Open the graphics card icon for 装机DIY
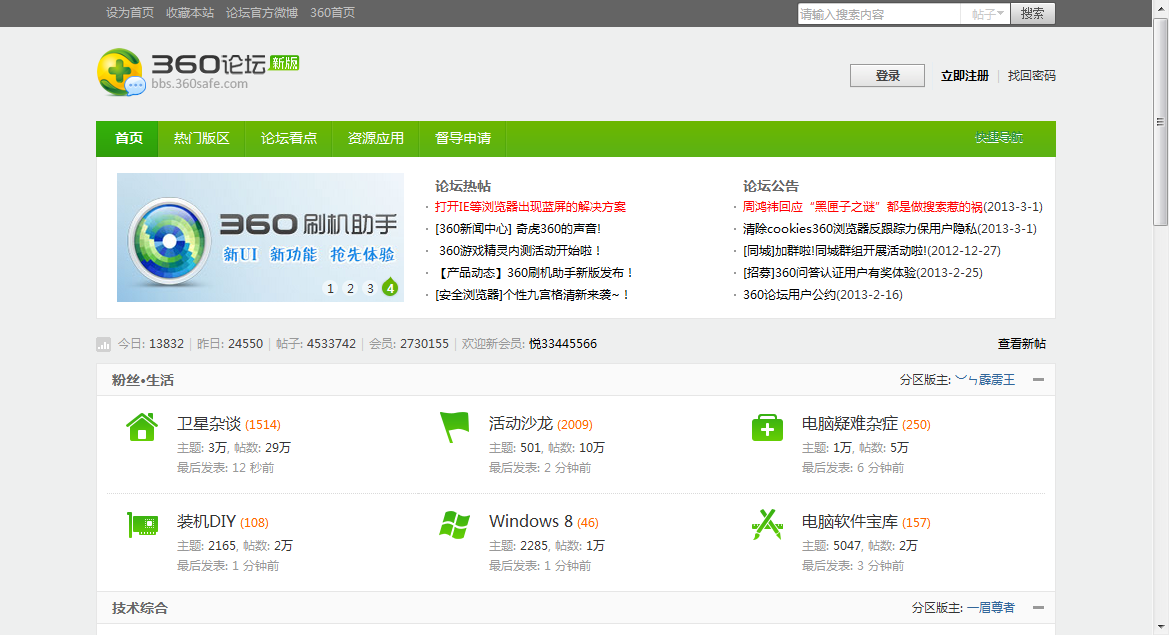1169x635 pixels. click(x=142, y=525)
